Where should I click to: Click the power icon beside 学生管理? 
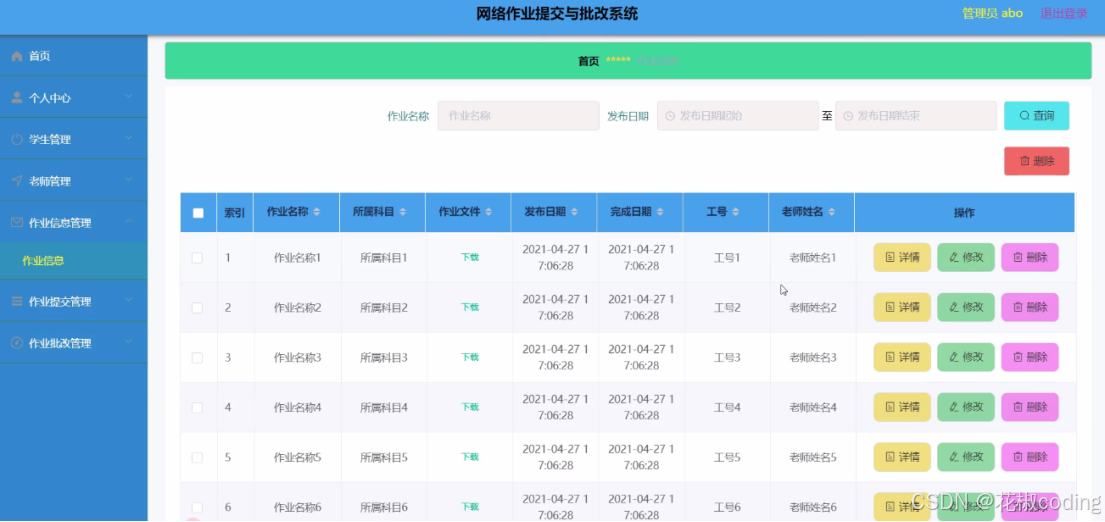(x=17, y=139)
